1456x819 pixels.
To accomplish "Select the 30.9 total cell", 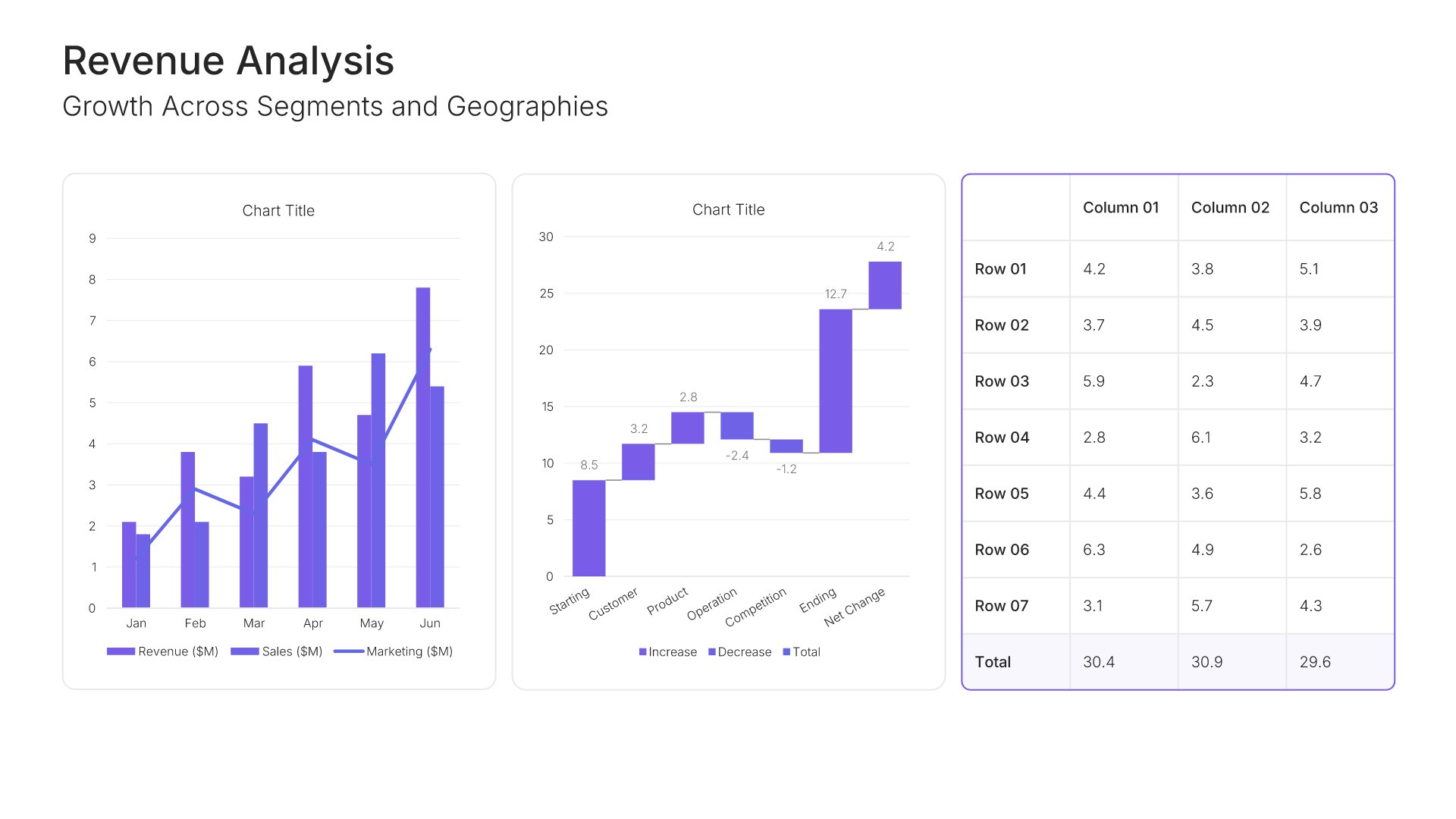I will tap(1207, 662).
